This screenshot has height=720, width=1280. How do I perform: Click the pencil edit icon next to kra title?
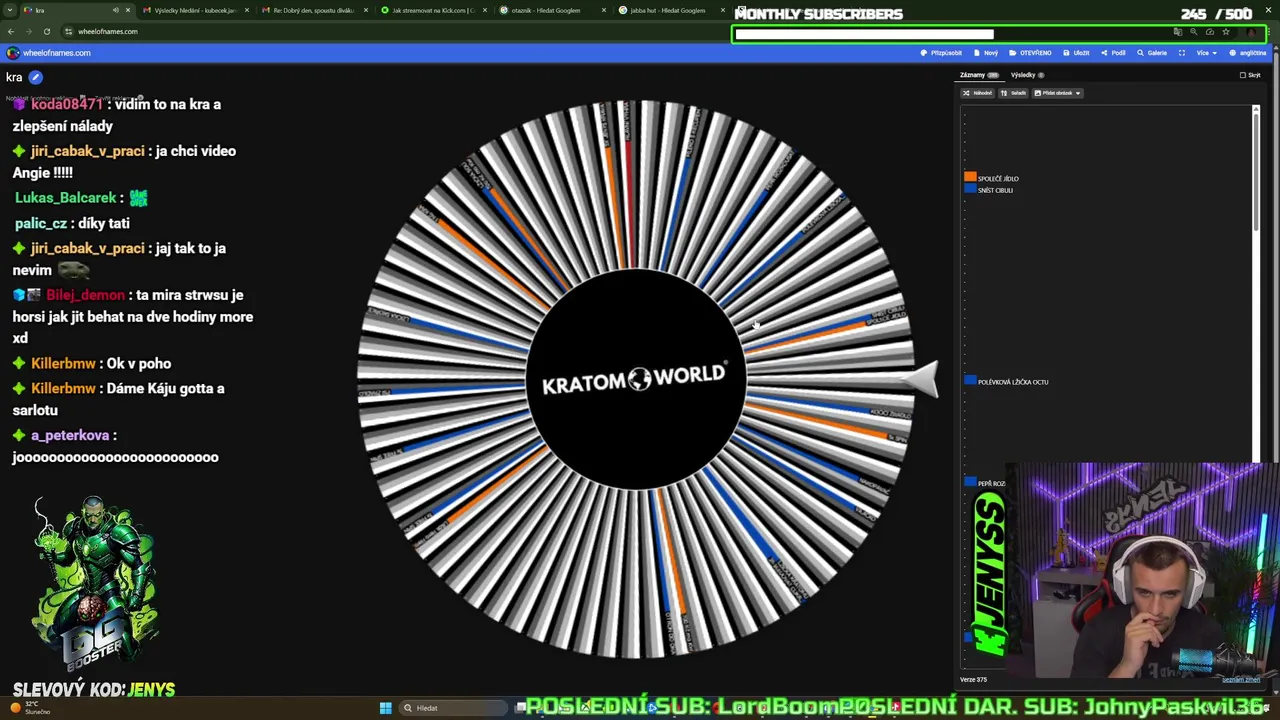[x=35, y=77]
